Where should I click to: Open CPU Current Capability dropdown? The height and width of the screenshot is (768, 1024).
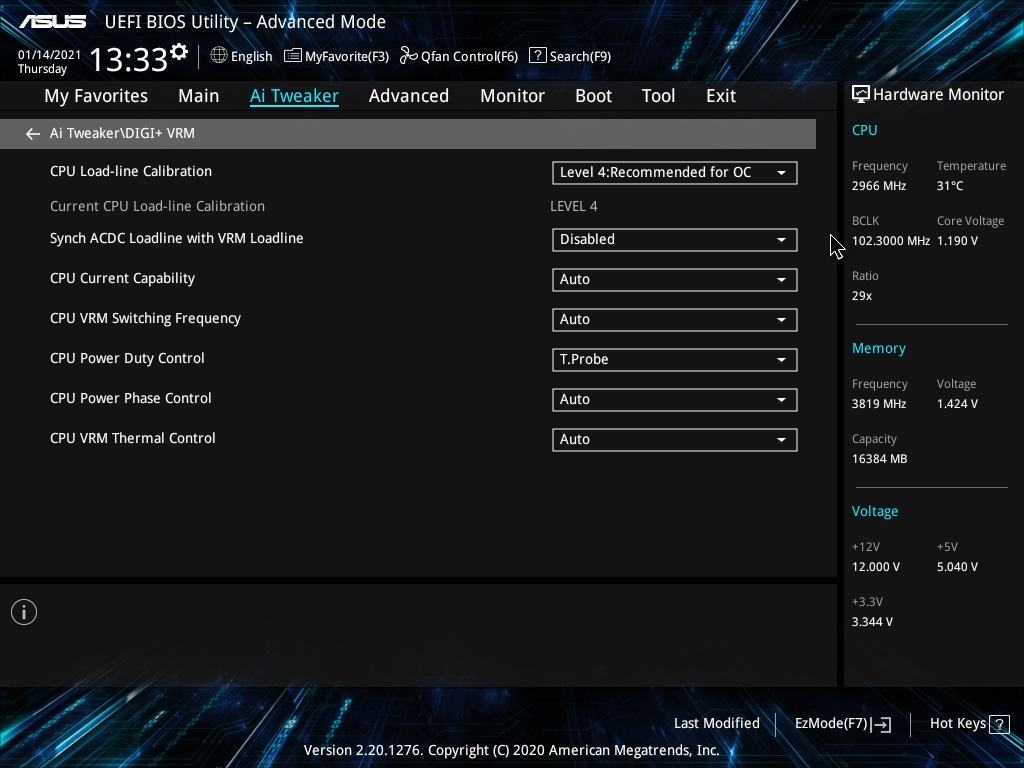[x=675, y=280]
